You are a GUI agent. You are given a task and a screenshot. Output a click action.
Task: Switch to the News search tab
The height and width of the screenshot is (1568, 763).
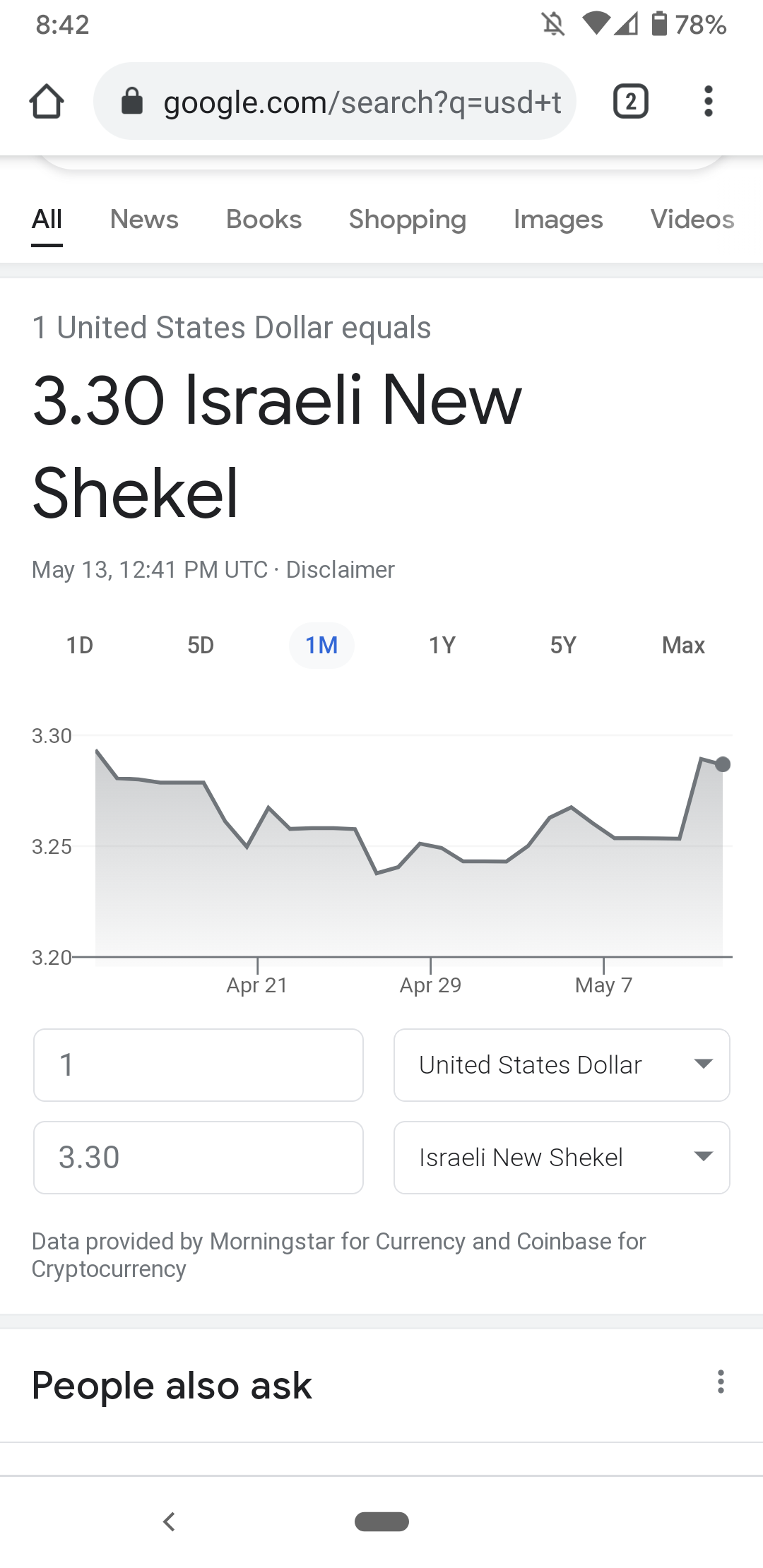(x=144, y=220)
